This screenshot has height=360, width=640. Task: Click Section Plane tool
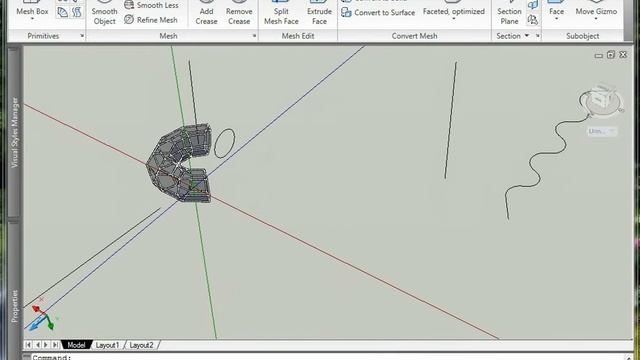coord(509,13)
